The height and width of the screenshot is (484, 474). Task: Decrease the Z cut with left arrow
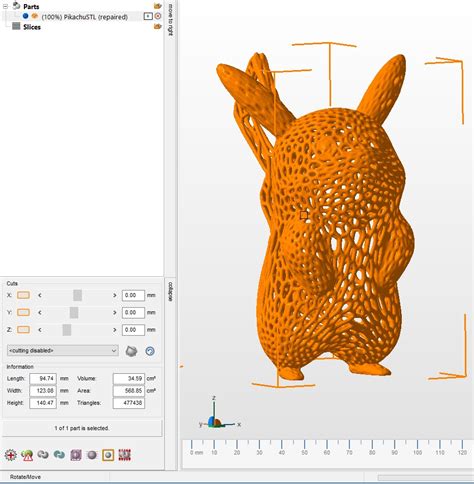click(40, 330)
